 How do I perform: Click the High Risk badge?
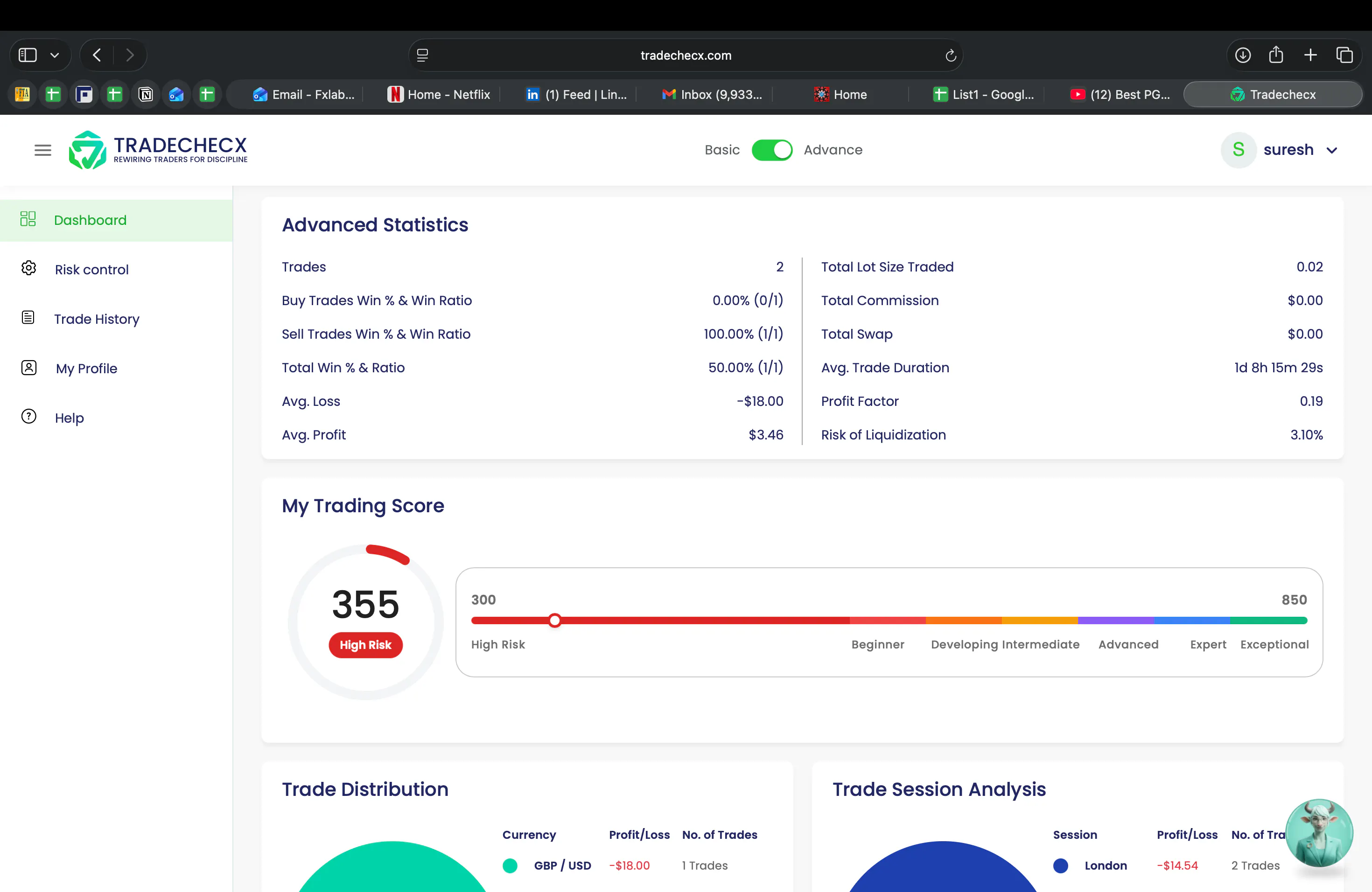[365, 645]
